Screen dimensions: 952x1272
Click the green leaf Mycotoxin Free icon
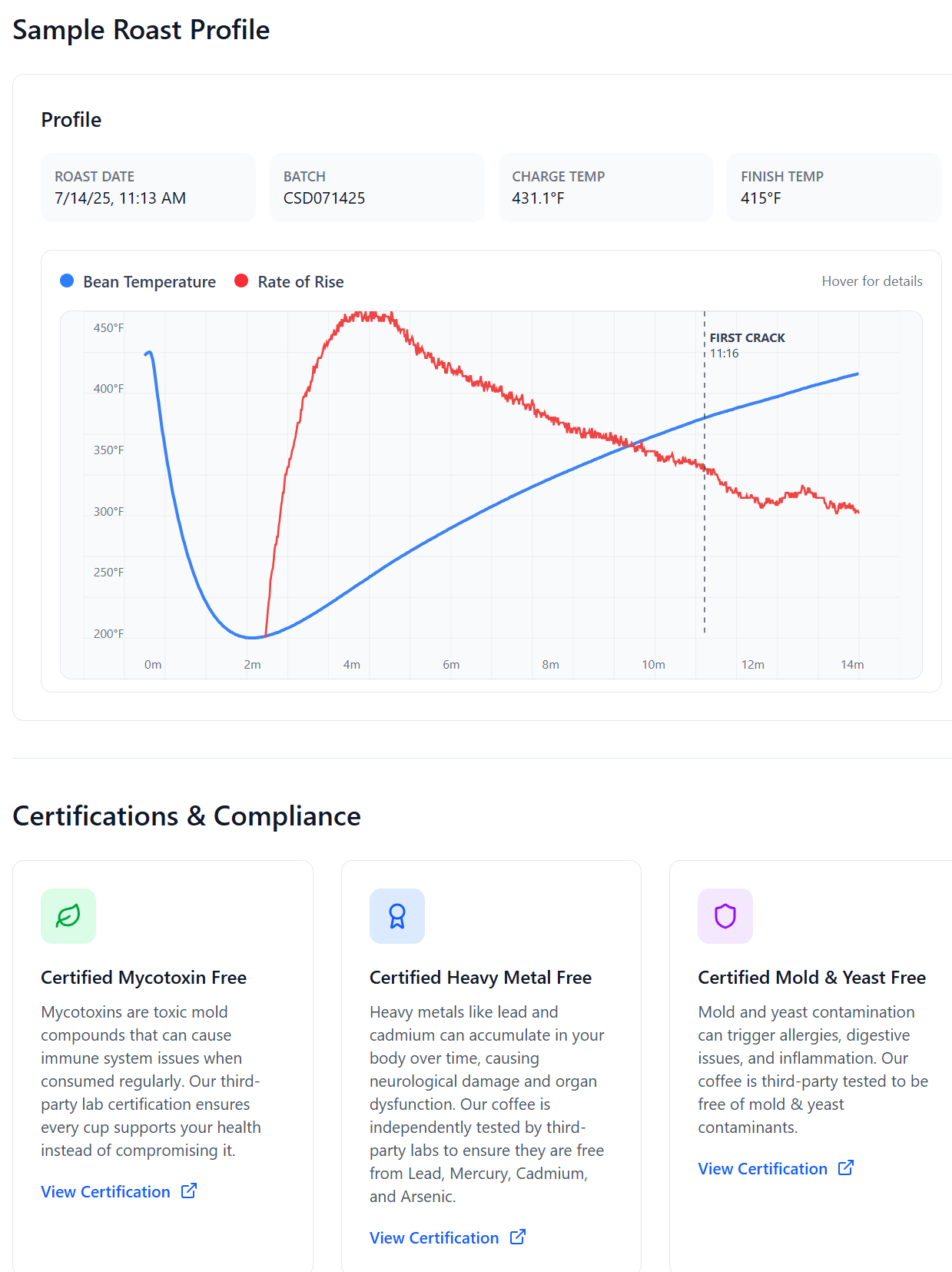tap(68, 915)
